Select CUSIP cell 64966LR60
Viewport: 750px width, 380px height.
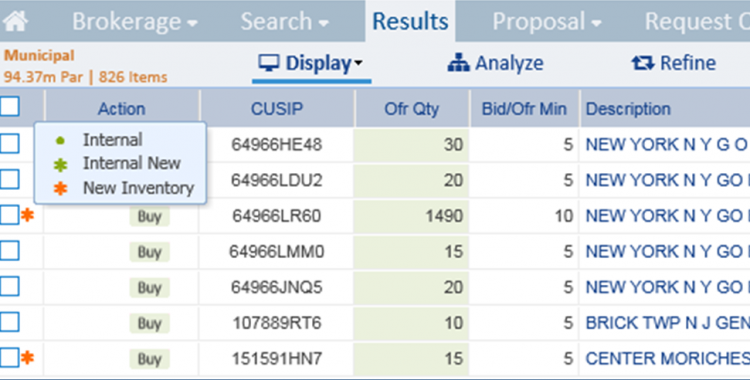(277, 216)
